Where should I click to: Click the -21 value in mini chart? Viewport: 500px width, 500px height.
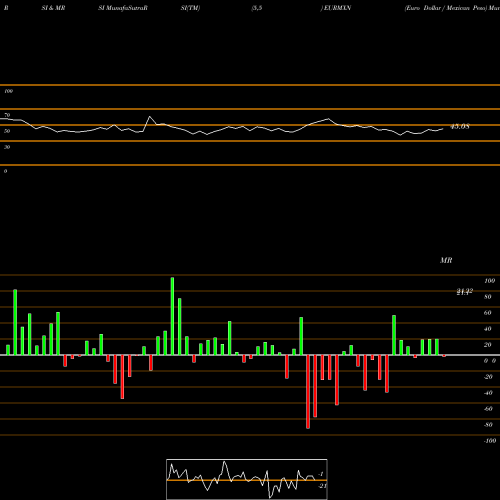click(x=322, y=486)
